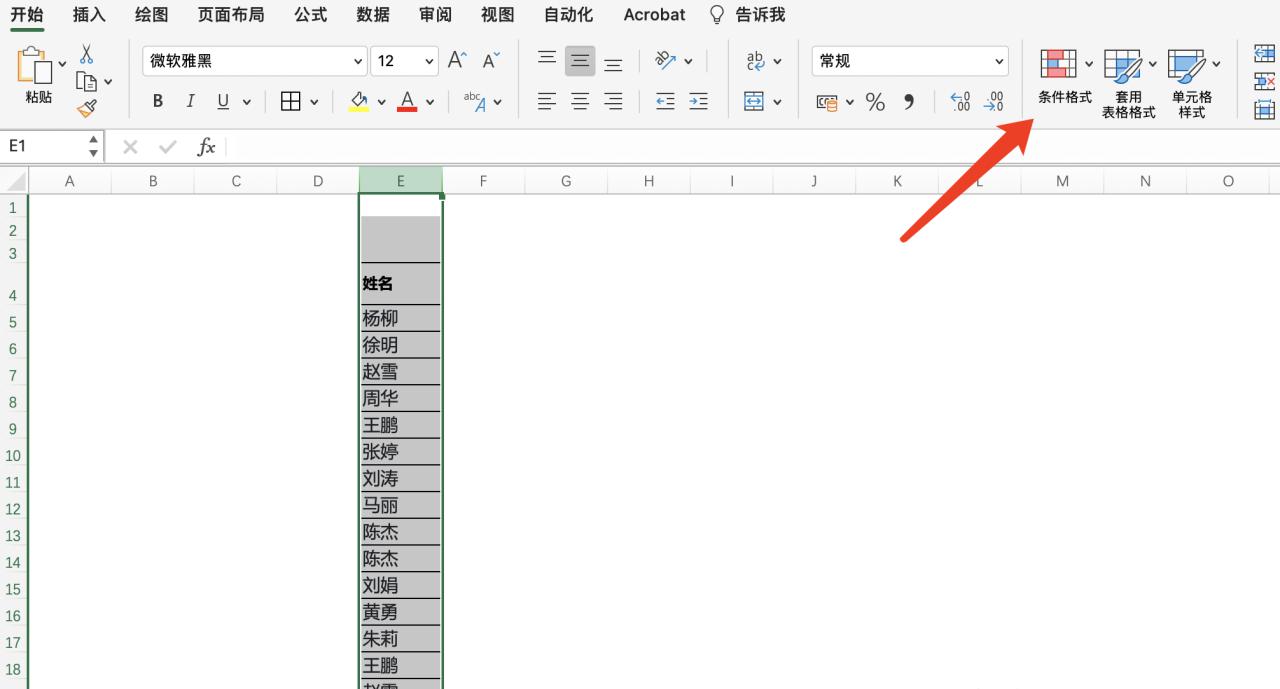
Task: Align text to top
Action: pos(547,60)
